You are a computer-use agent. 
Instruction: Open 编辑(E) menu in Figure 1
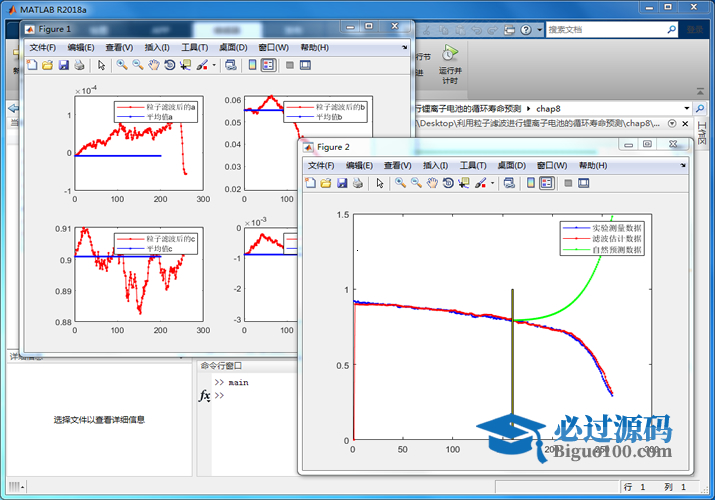tap(81, 47)
